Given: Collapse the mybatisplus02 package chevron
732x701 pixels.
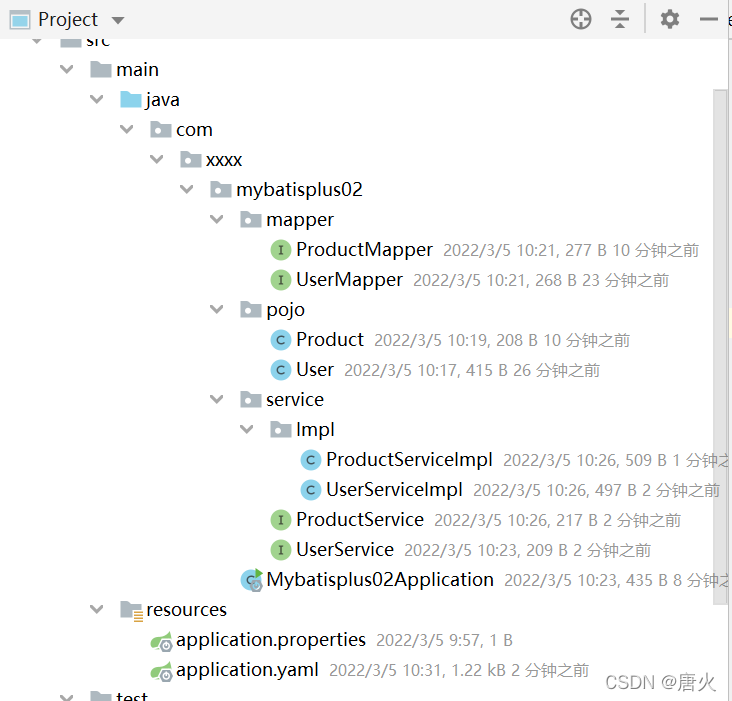Looking at the screenshot, I should click(187, 189).
